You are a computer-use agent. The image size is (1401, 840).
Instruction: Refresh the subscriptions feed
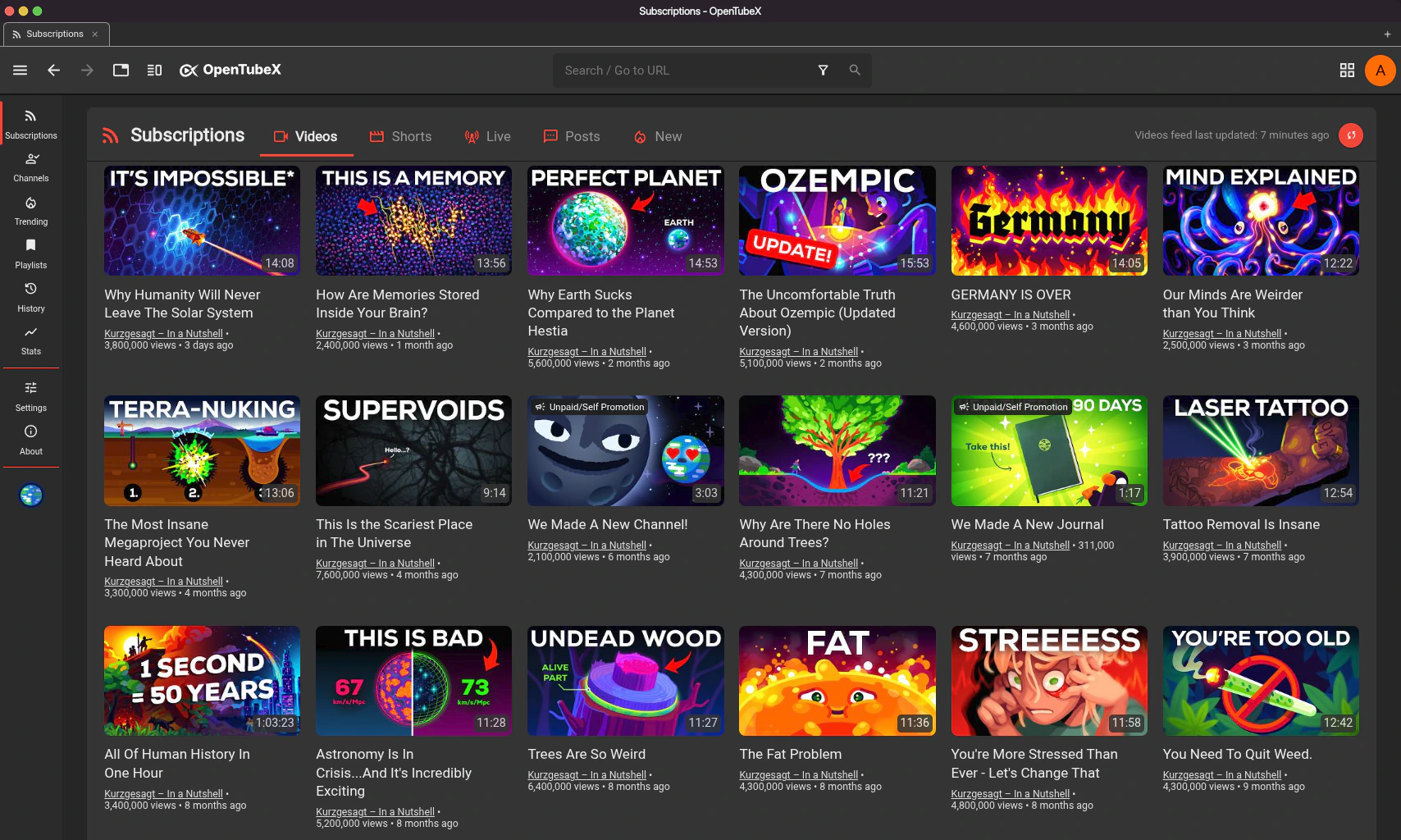[1351, 135]
